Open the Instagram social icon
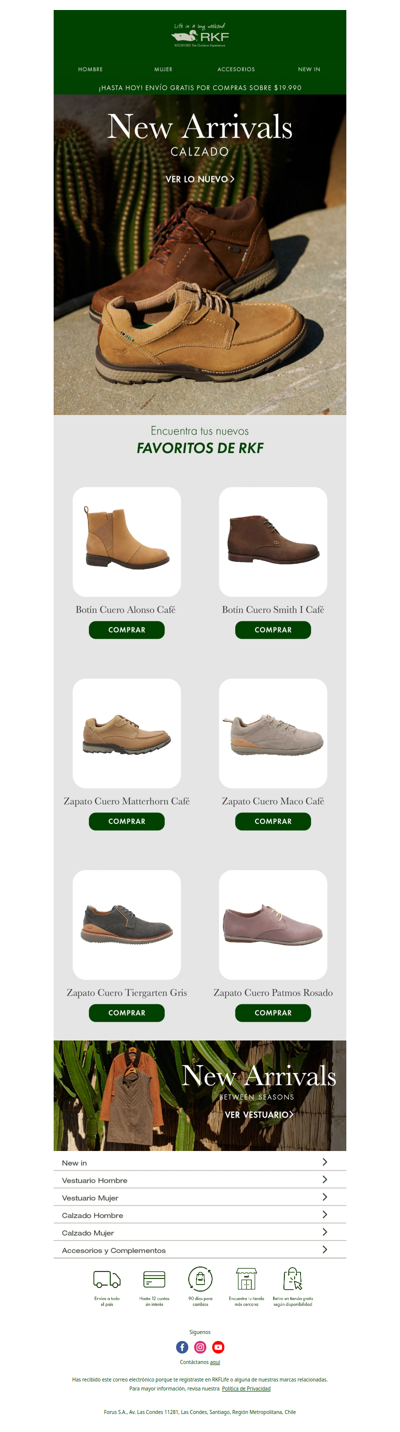The image size is (400, 1432). (200, 1347)
